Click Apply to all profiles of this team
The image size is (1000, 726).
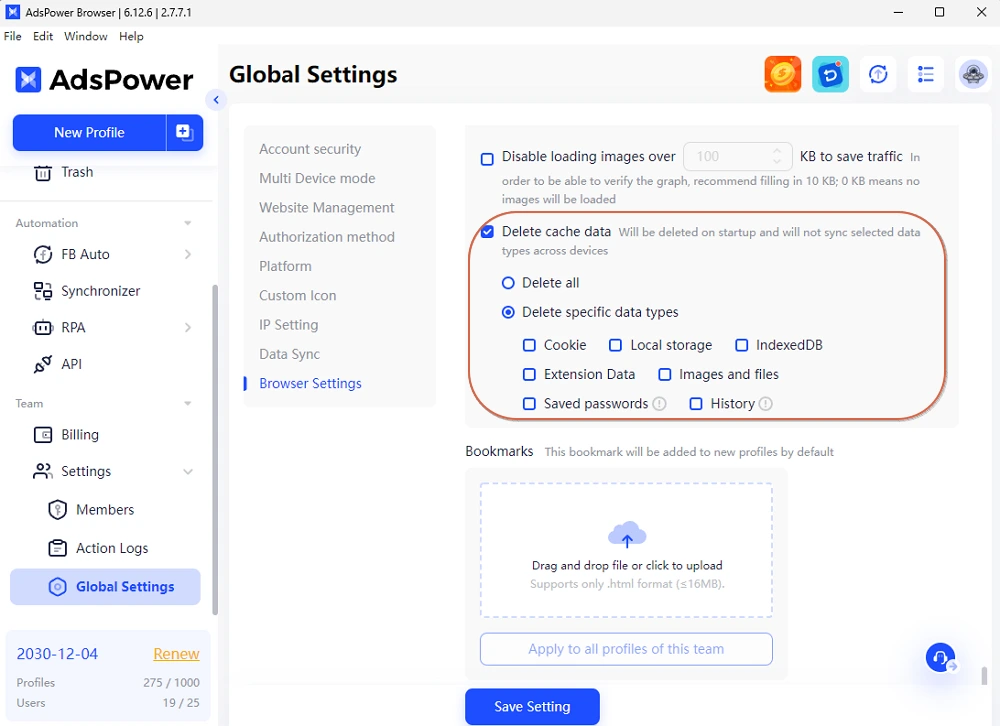click(x=626, y=649)
